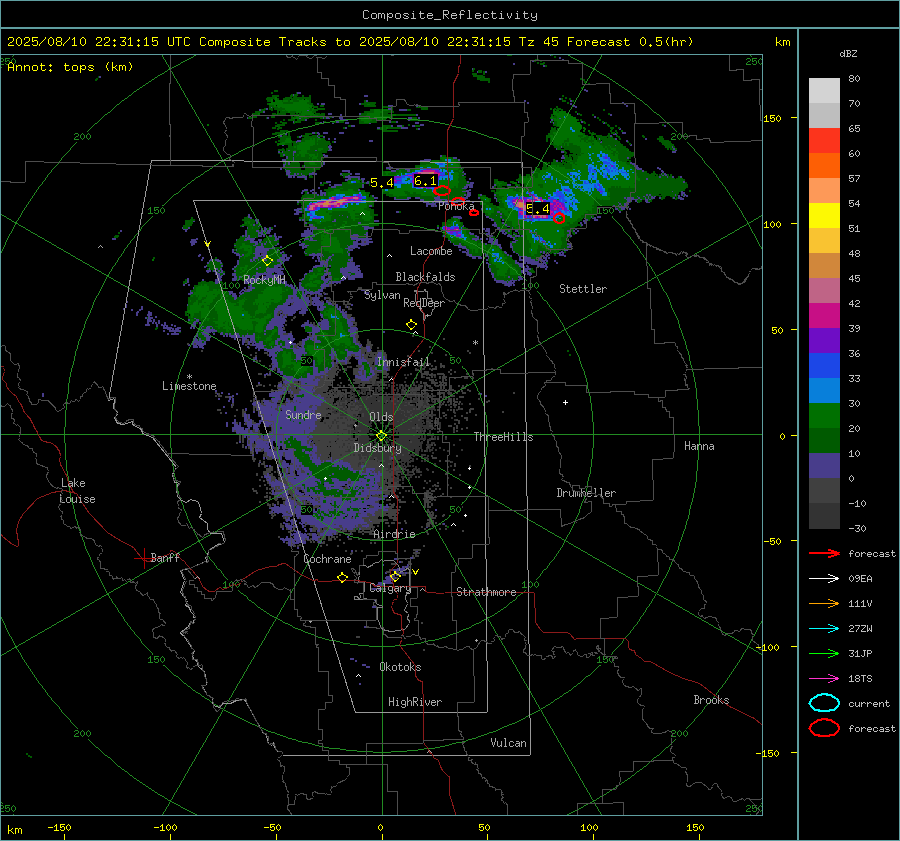This screenshot has height=841, width=900.
Task: Click the yellow diamond marker near RockyMH
Action: [267, 261]
